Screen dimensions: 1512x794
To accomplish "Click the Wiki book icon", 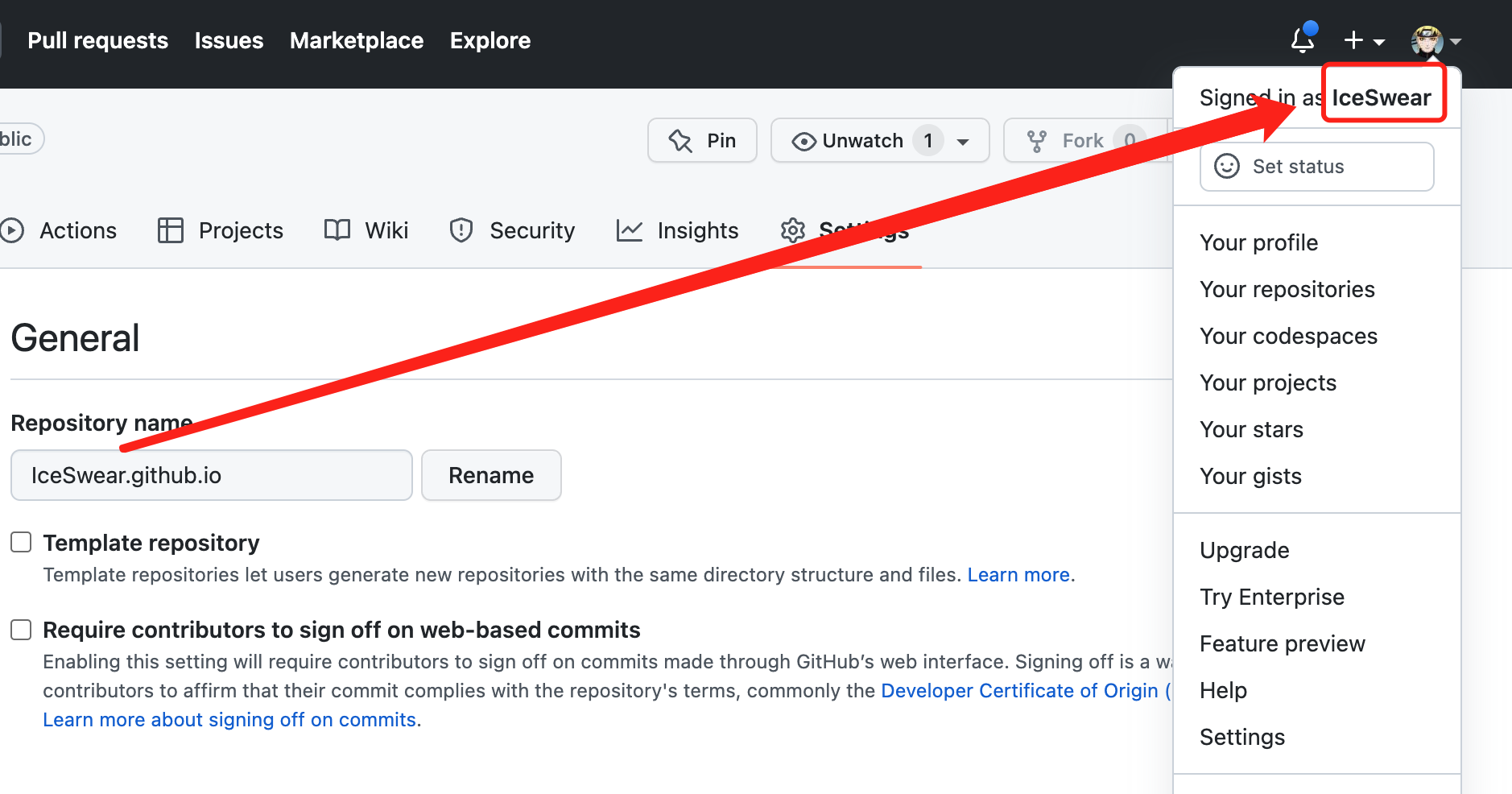I will point(337,230).
